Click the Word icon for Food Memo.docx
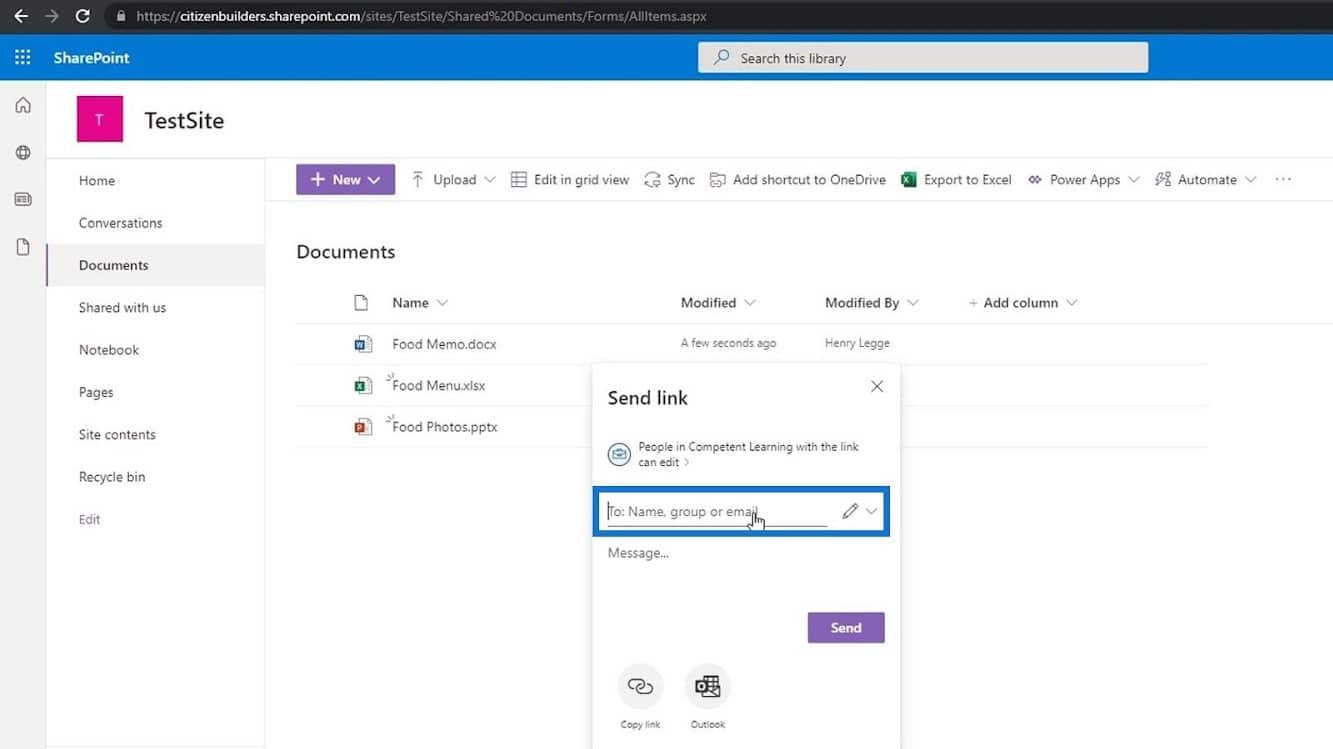Image resolution: width=1333 pixels, height=749 pixels. [x=363, y=344]
